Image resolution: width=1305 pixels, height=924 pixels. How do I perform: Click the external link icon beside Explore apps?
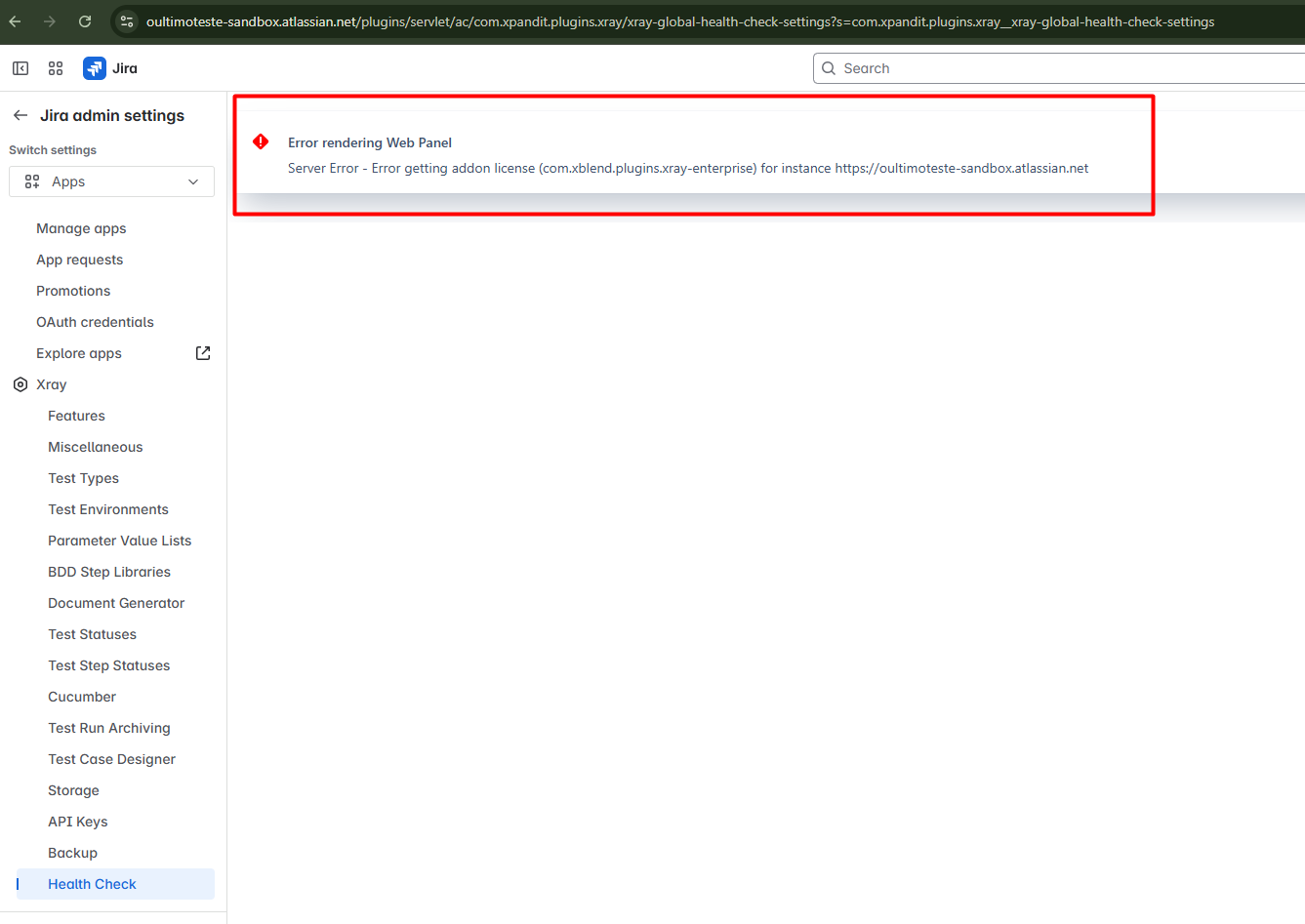pyautogui.click(x=203, y=353)
